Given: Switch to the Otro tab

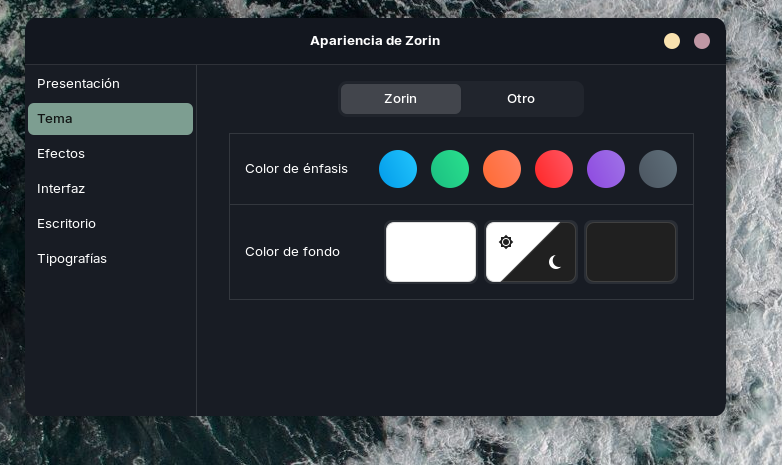Looking at the screenshot, I should (x=521, y=99).
